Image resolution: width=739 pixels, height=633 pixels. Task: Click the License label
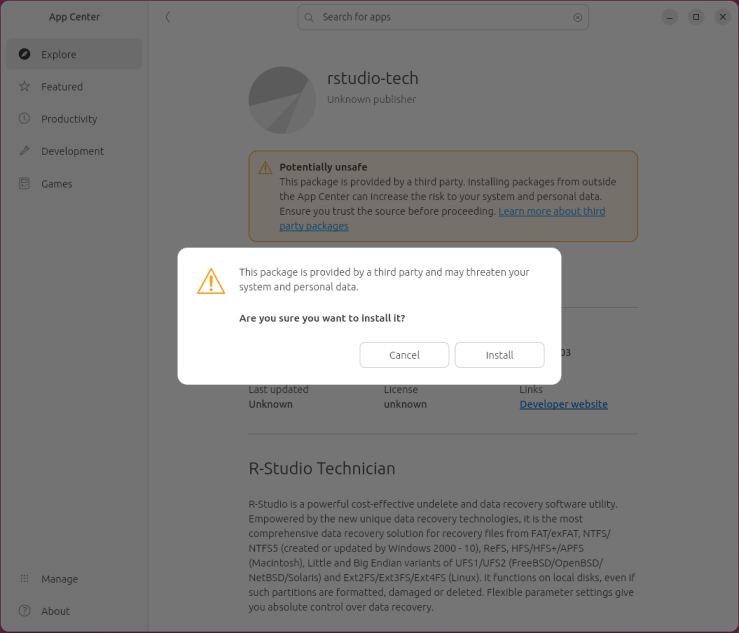pyautogui.click(x=401, y=390)
